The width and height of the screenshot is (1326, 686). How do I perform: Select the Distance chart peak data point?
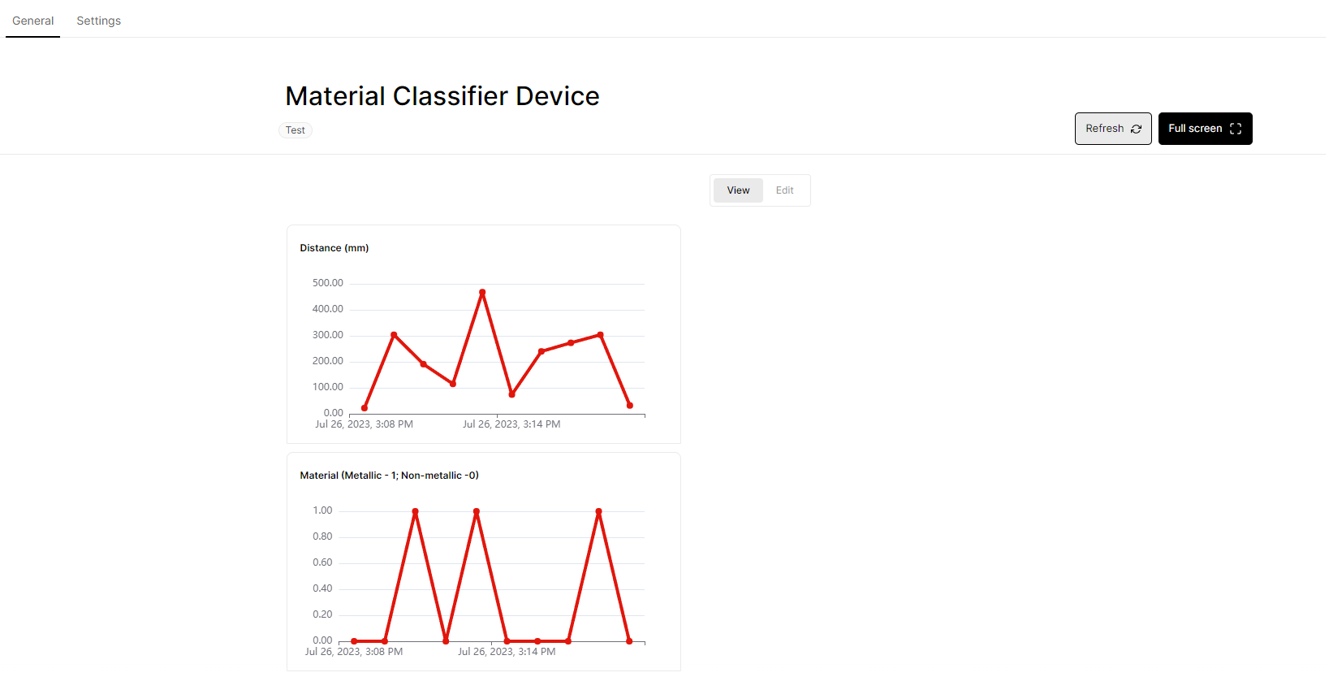click(x=482, y=292)
